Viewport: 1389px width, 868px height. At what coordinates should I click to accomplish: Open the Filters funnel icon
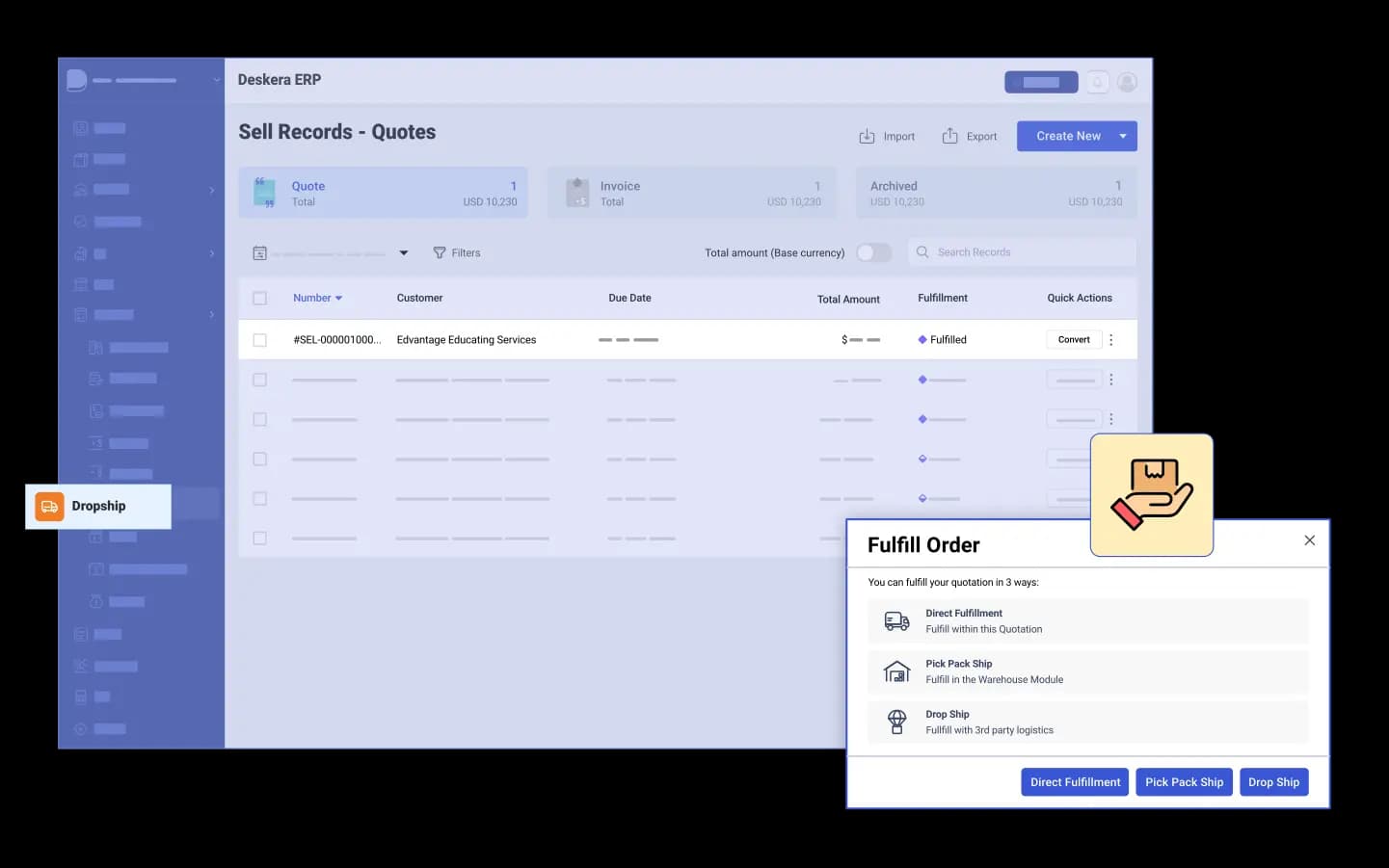(x=440, y=252)
